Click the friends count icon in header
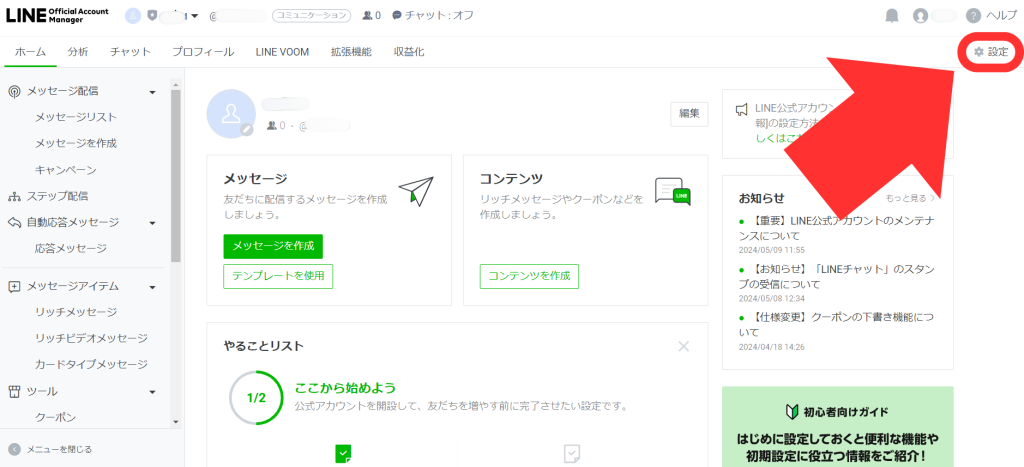 pos(367,16)
